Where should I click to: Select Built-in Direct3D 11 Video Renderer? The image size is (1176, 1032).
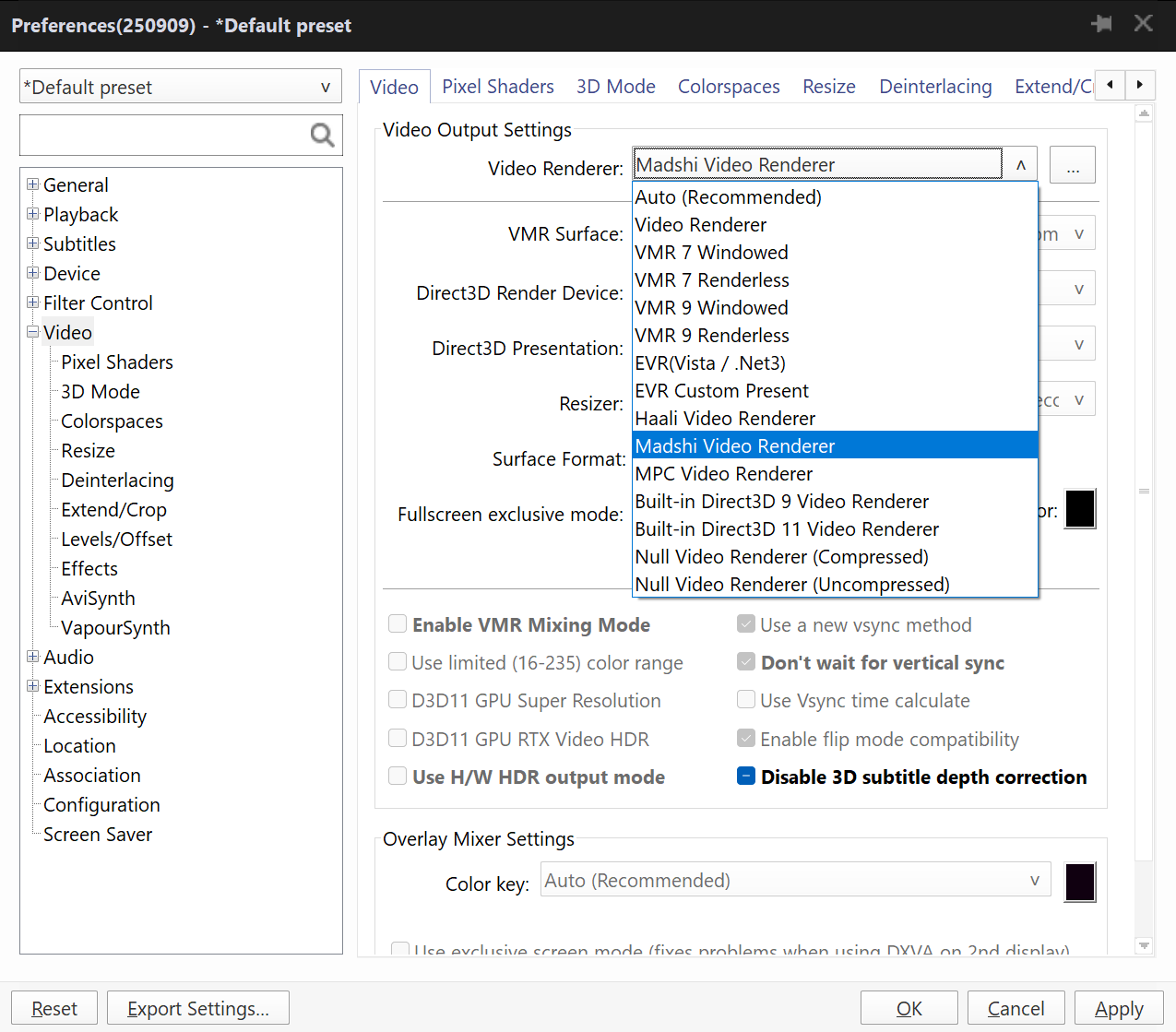[x=835, y=528]
